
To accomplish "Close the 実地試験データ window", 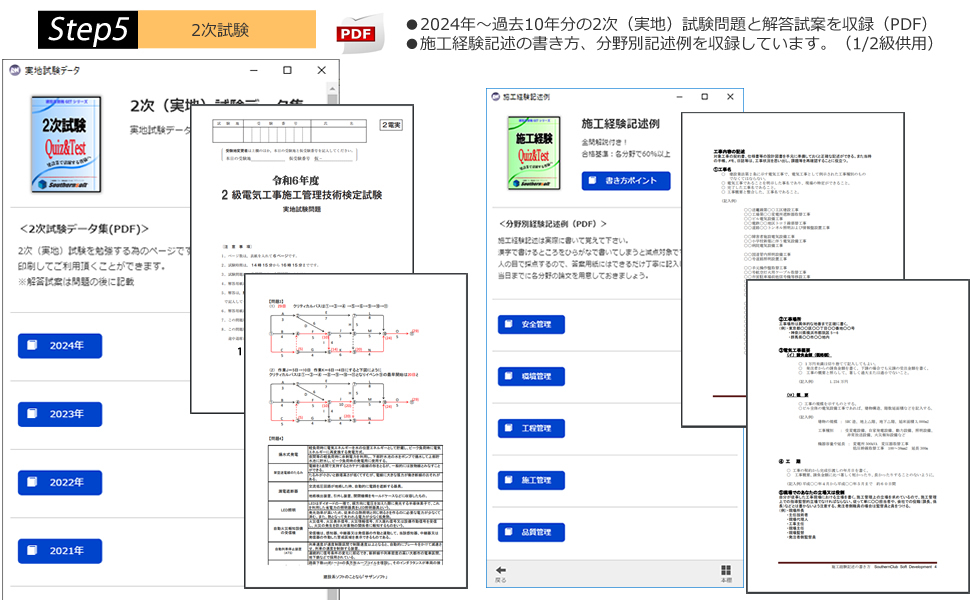I will (x=321, y=71).
